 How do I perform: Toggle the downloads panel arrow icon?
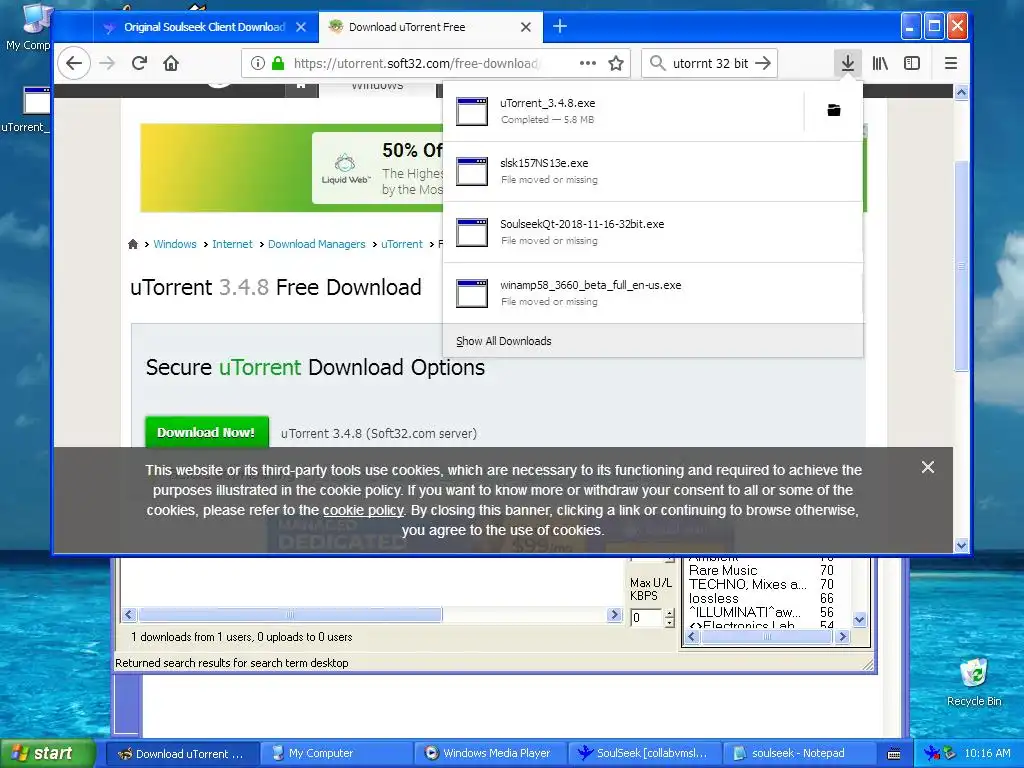(848, 63)
